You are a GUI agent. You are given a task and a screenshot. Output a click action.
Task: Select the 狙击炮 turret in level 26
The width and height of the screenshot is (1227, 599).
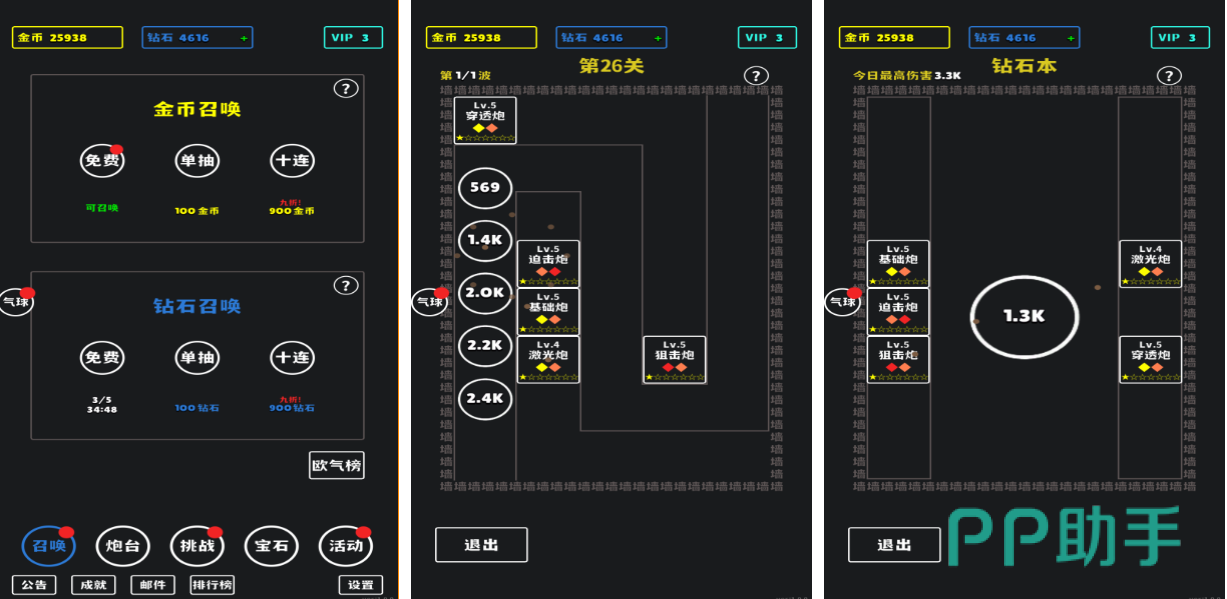point(675,360)
